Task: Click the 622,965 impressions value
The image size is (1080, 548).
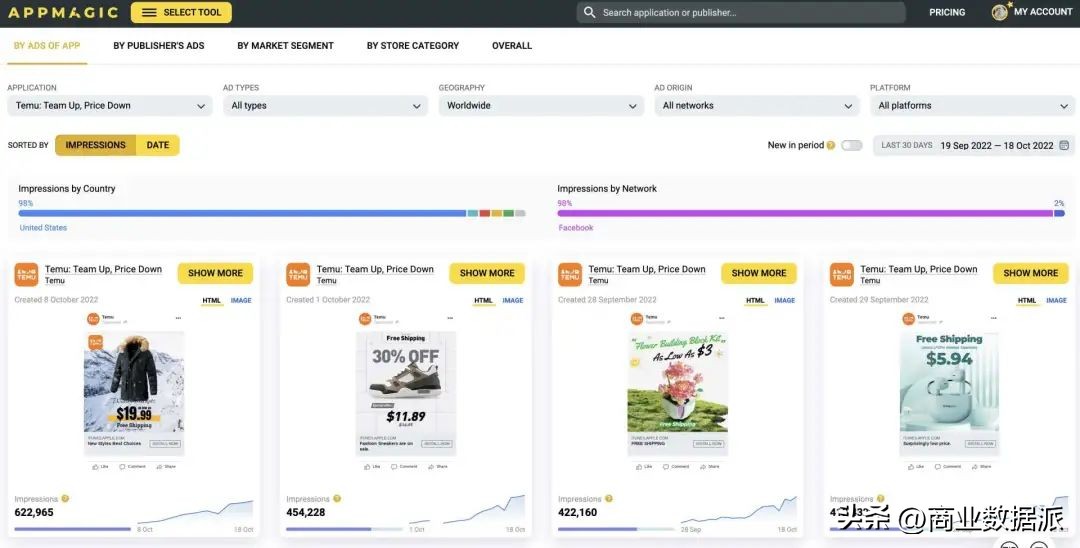Action: tap(34, 513)
